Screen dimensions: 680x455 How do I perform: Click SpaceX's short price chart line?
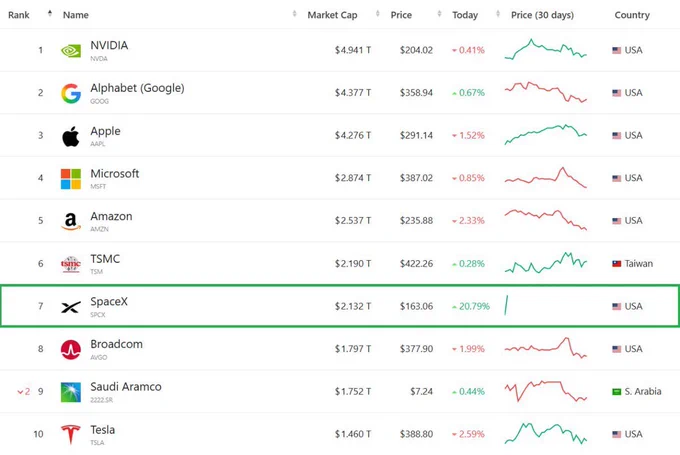(506, 305)
